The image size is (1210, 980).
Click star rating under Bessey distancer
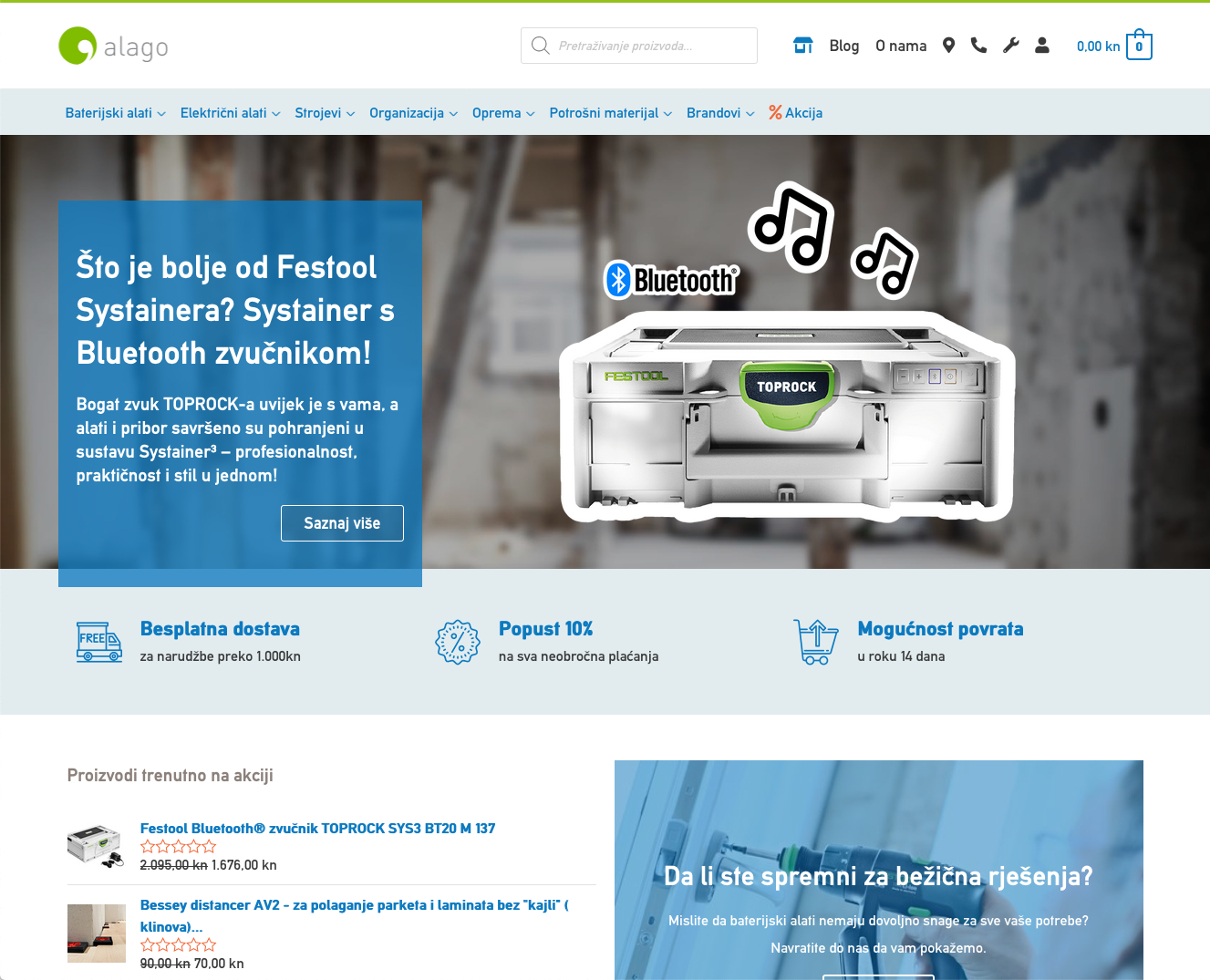[178, 945]
